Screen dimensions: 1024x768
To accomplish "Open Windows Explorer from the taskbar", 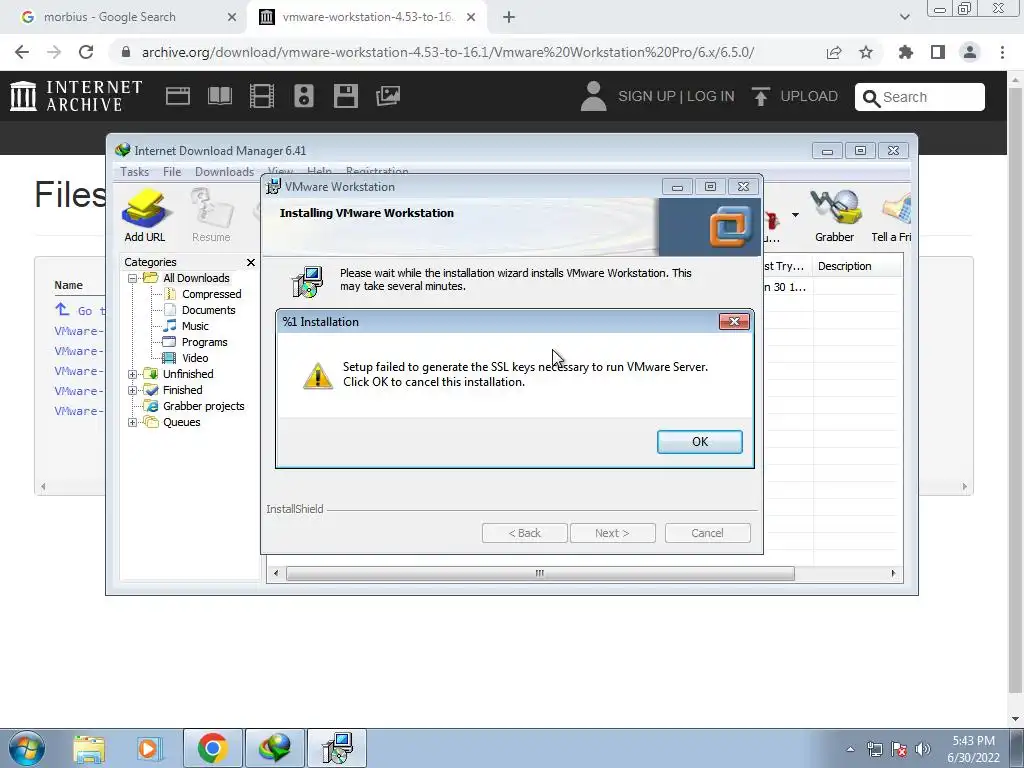I will (x=89, y=748).
